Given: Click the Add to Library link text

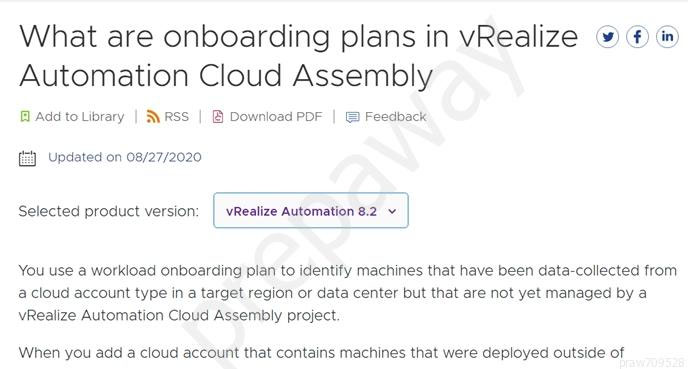Looking at the screenshot, I should pos(80,116).
